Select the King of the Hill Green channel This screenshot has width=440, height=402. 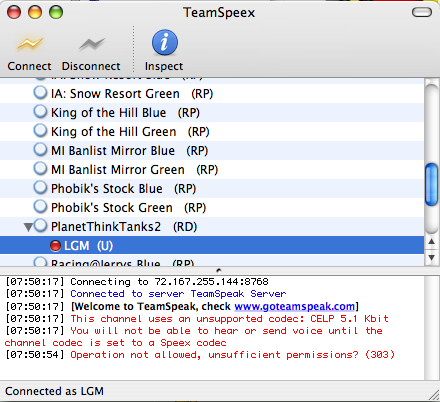point(212,132)
